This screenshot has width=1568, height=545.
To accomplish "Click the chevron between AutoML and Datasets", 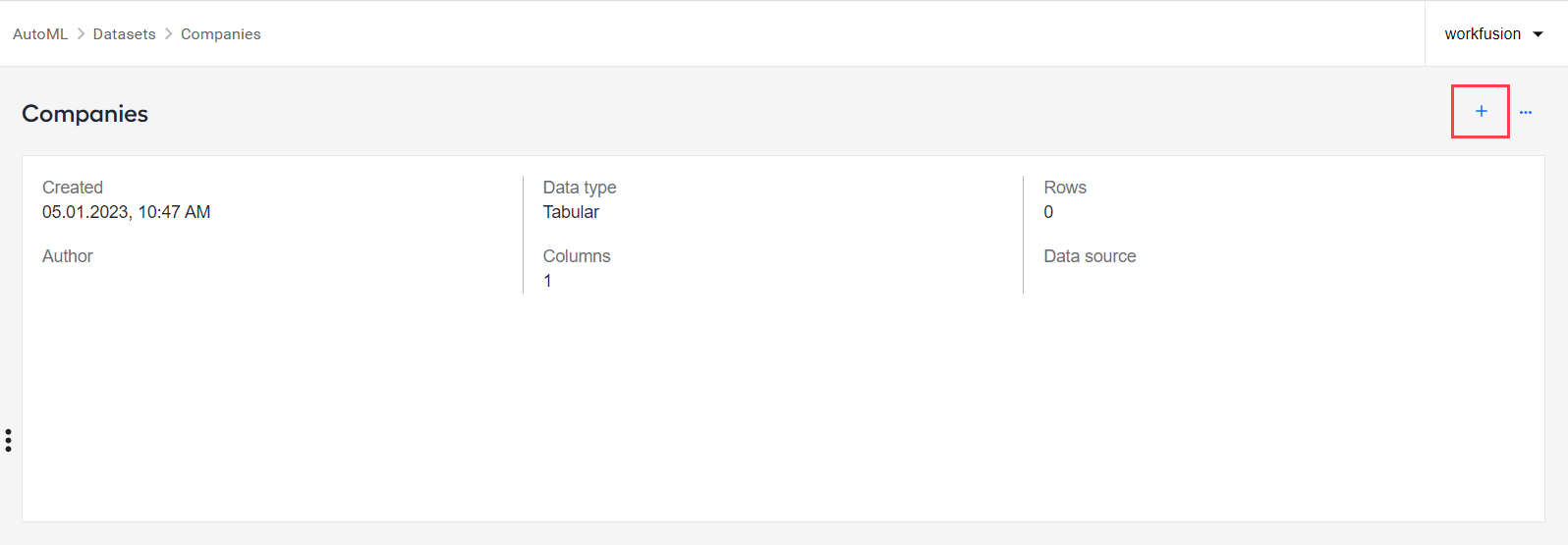I will click(81, 33).
